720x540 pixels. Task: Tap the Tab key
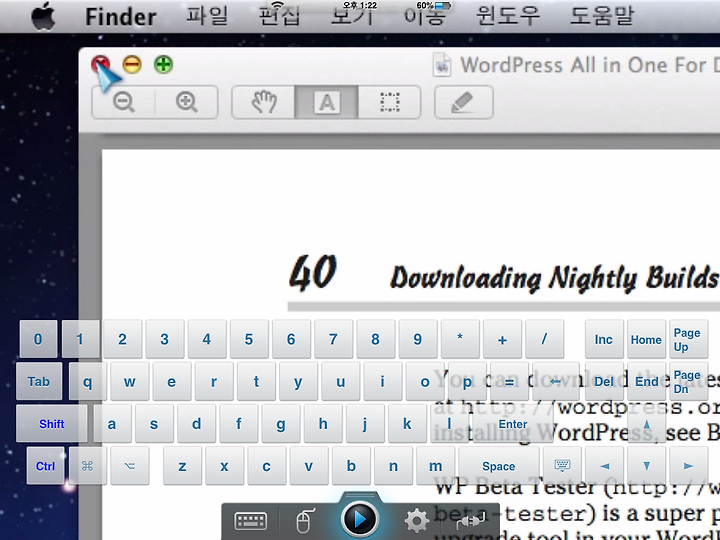(x=39, y=381)
